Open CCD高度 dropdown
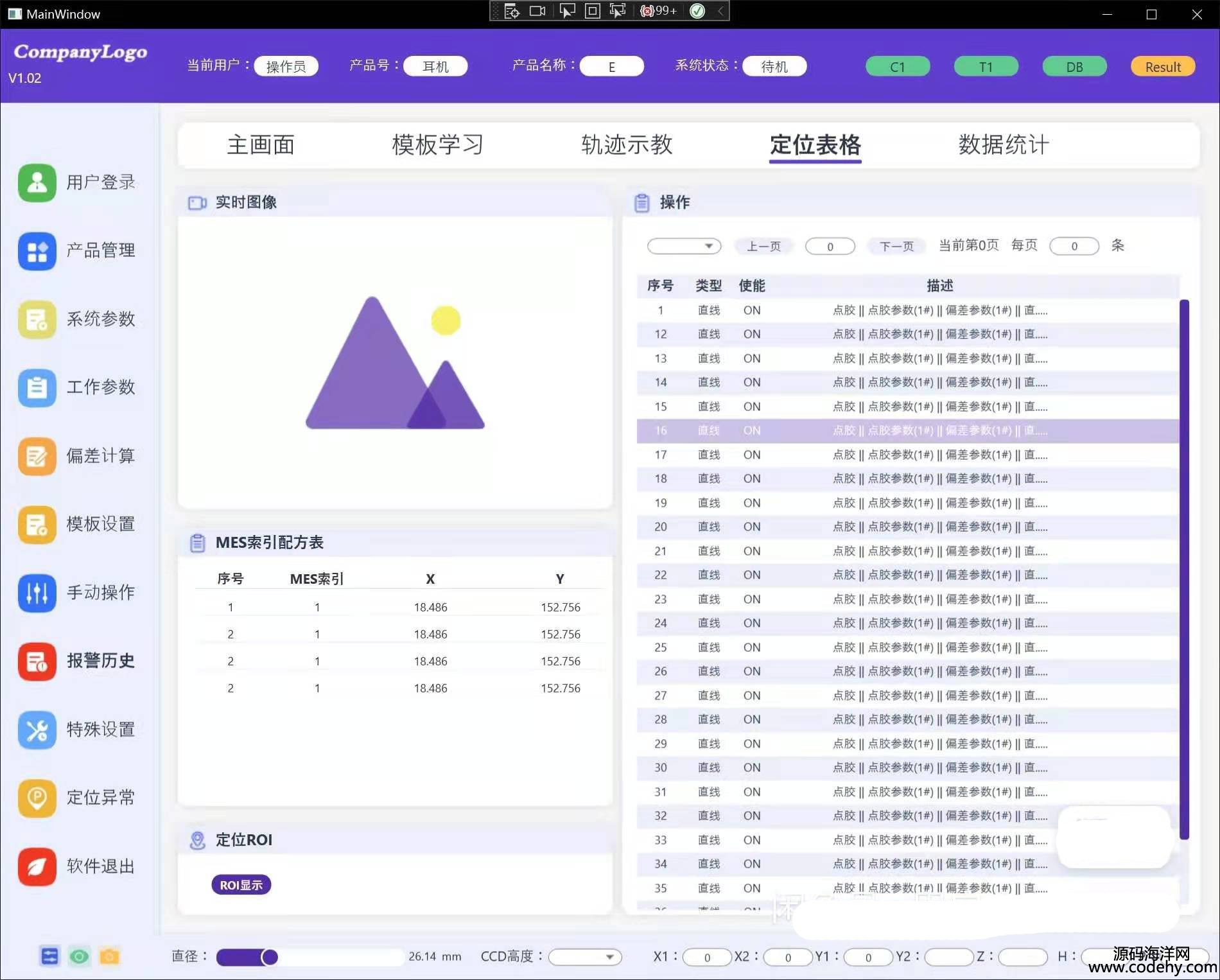The height and width of the screenshot is (980, 1220). pyautogui.click(x=585, y=957)
